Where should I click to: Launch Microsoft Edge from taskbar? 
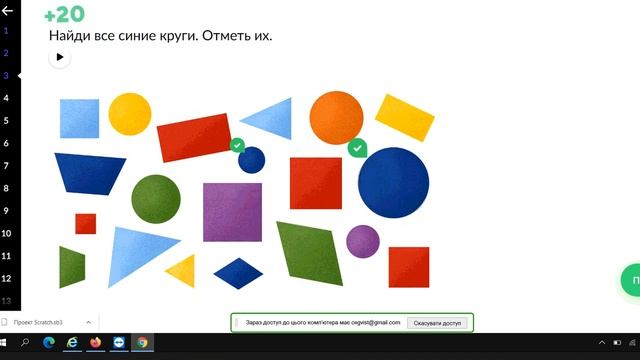pos(49,342)
